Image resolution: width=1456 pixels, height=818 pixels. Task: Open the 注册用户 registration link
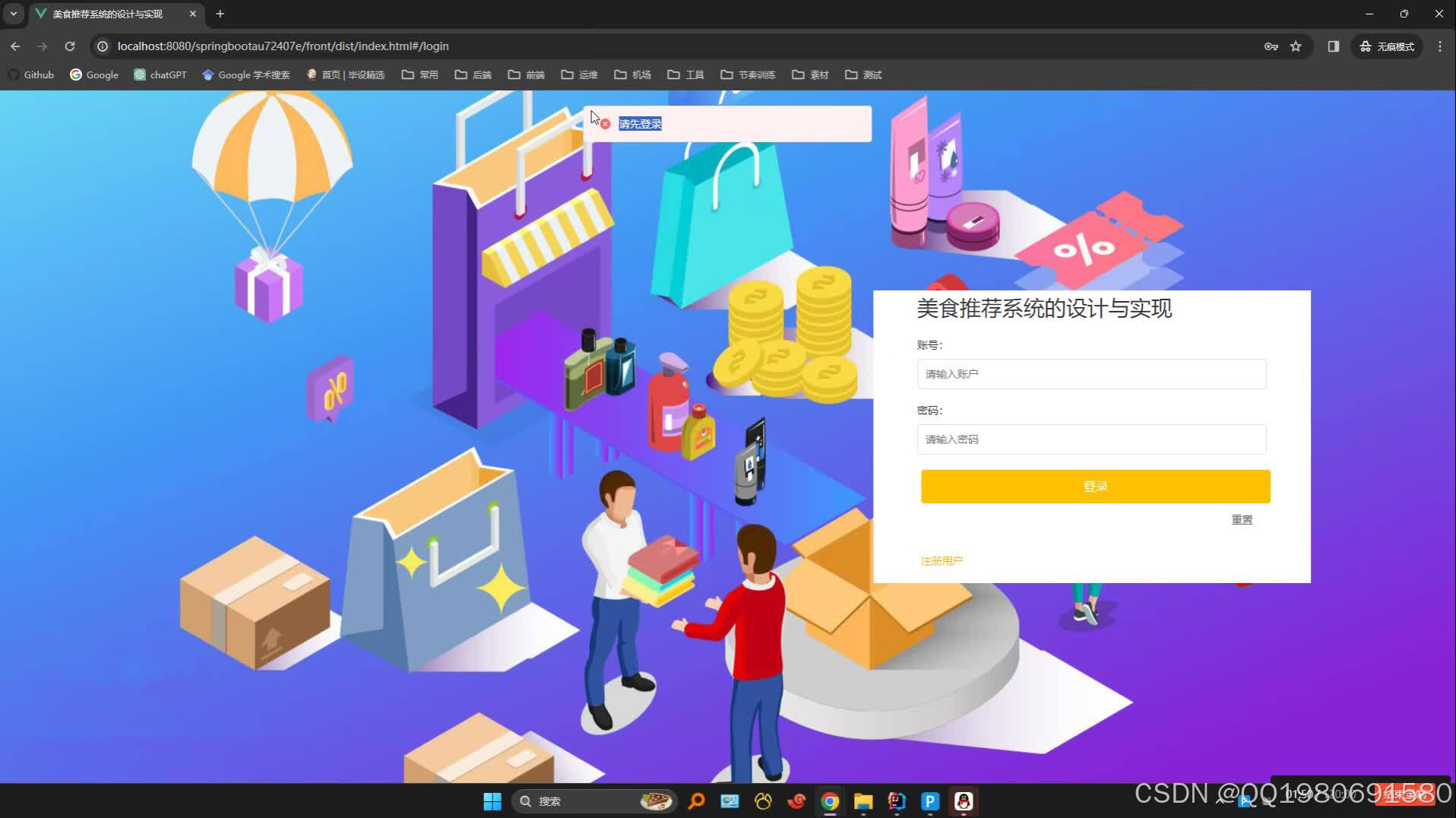coord(941,560)
